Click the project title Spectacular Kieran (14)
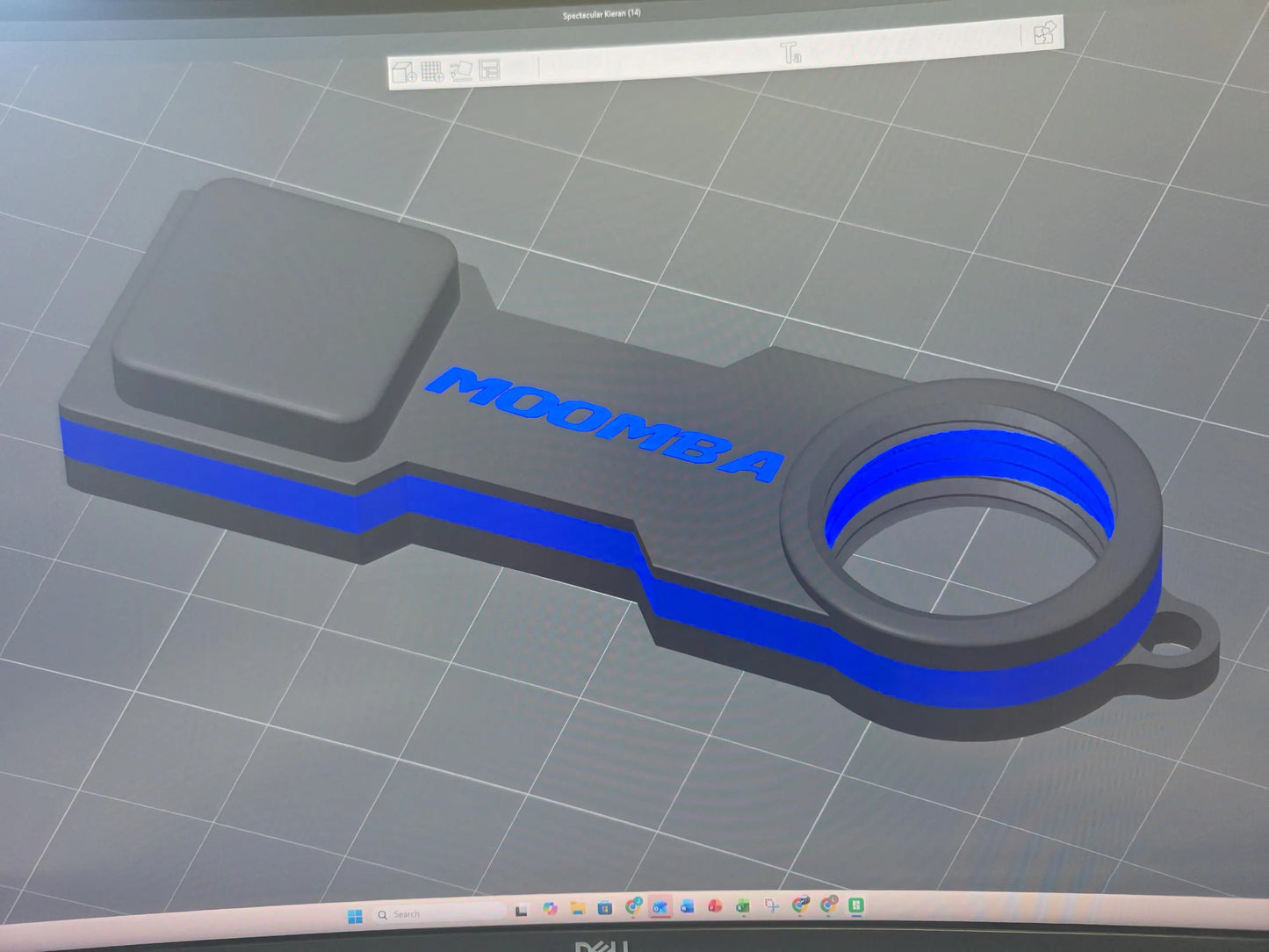 602,15
